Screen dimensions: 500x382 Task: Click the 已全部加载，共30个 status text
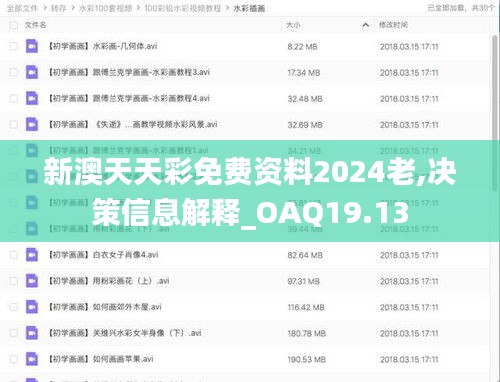point(461,8)
